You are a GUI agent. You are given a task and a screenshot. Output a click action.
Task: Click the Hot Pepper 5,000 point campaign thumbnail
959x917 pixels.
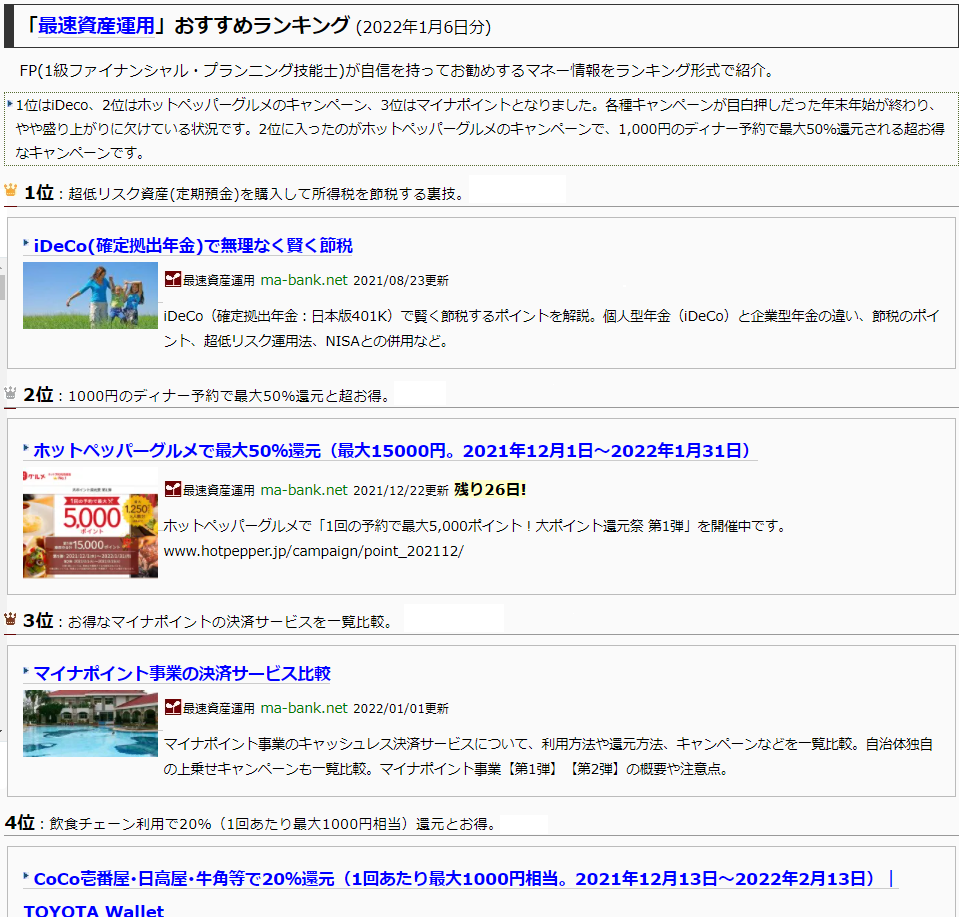[x=91, y=523]
